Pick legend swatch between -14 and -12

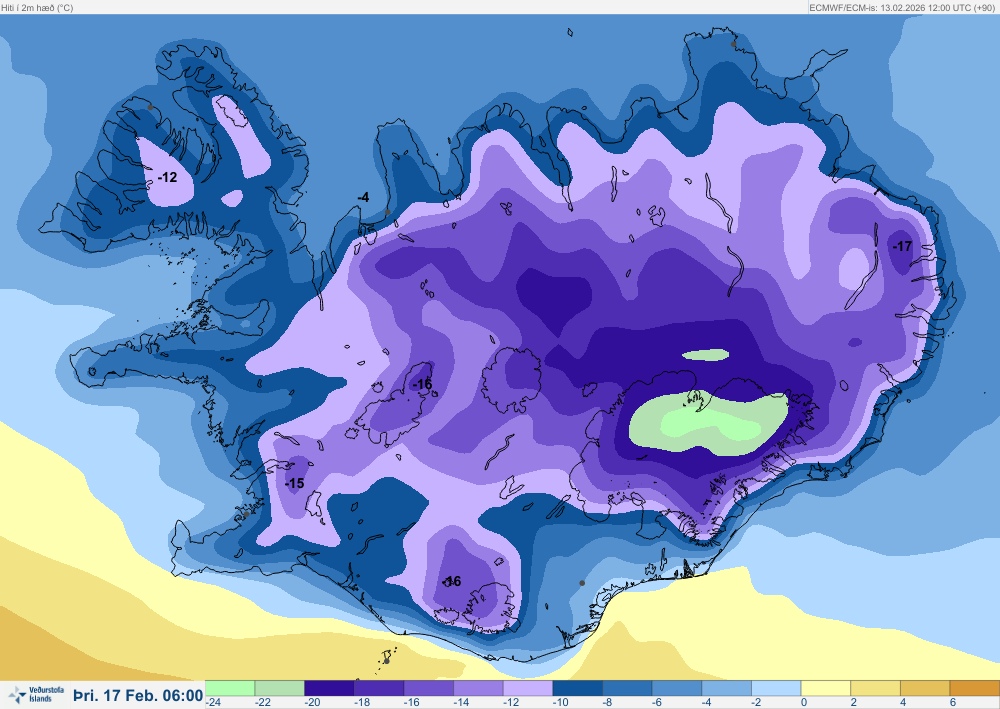[x=478, y=688]
